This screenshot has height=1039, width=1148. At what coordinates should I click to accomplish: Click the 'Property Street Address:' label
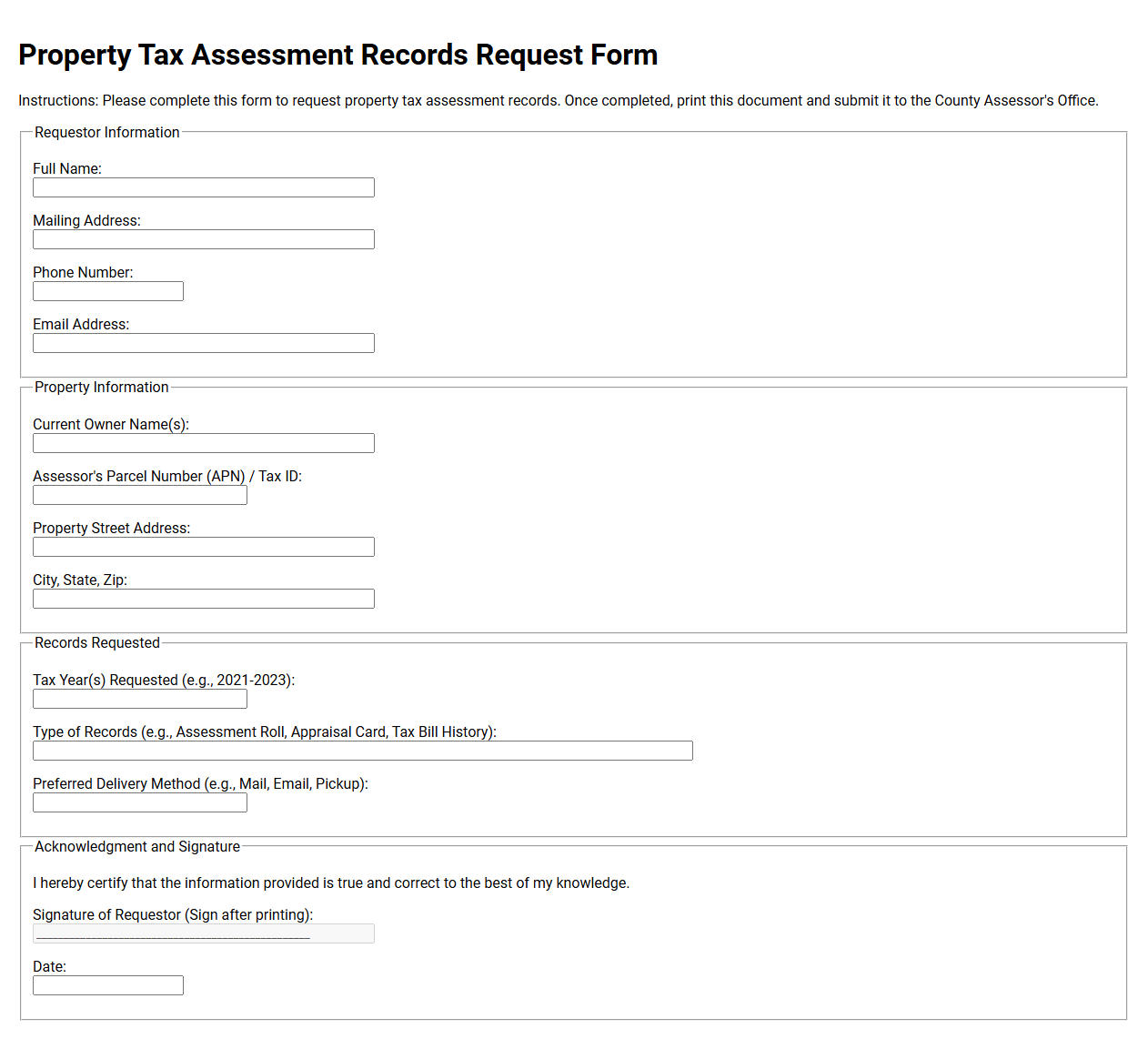(112, 528)
